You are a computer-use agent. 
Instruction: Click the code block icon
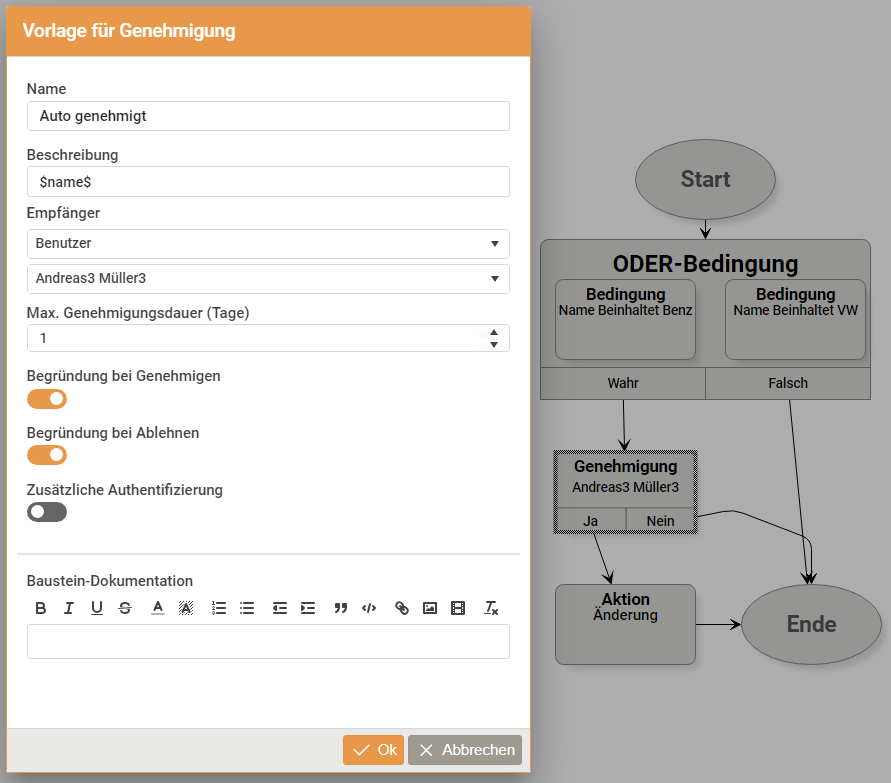[369, 608]
